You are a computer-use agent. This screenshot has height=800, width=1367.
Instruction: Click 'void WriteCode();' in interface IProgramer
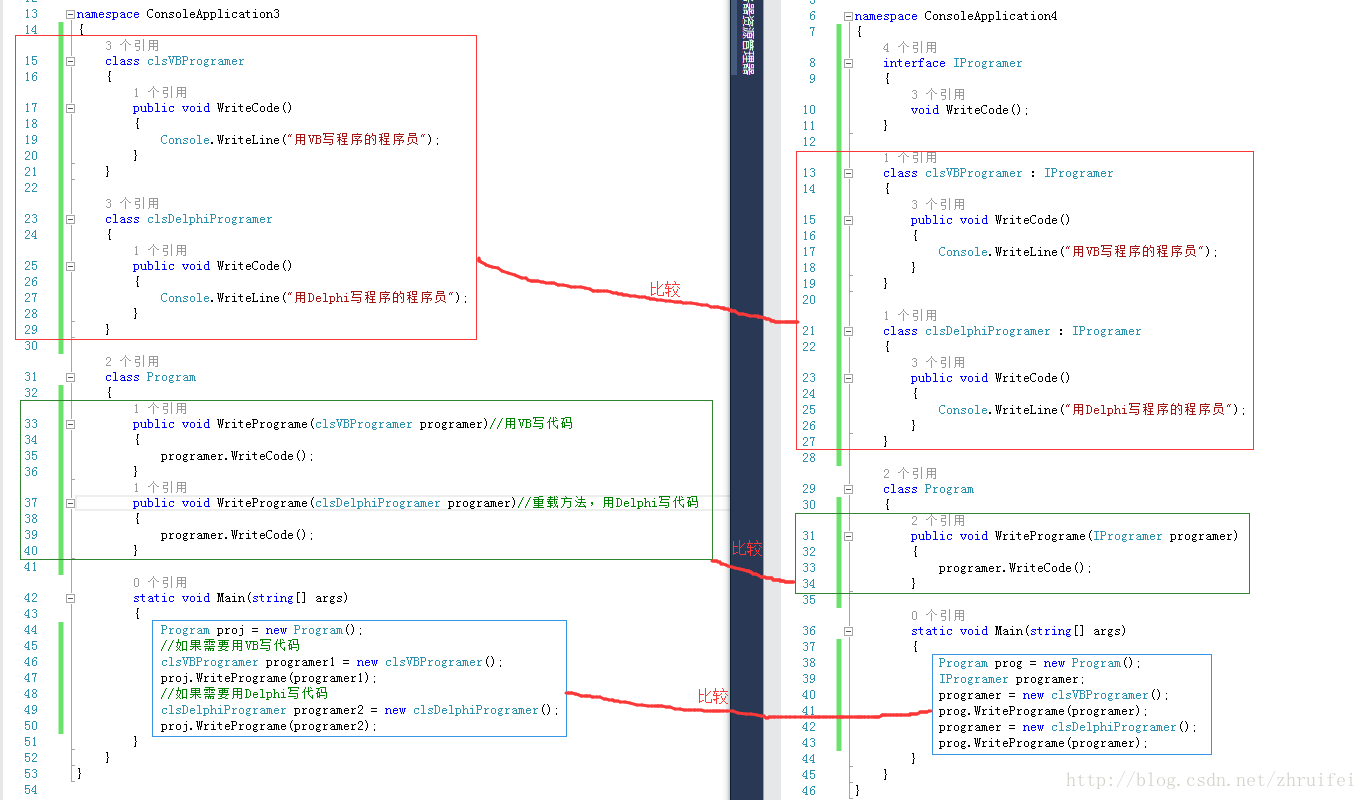click(x=969, y=110)
